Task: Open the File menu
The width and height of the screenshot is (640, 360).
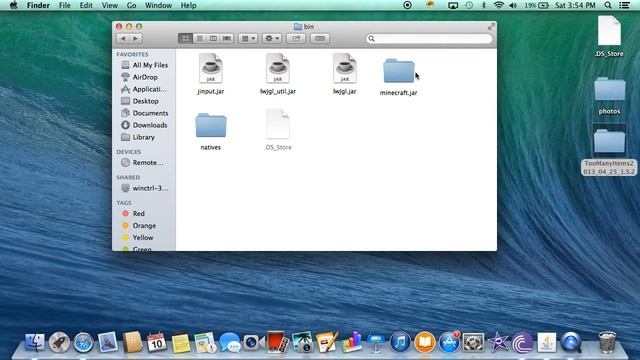Action: pos(64,5)
